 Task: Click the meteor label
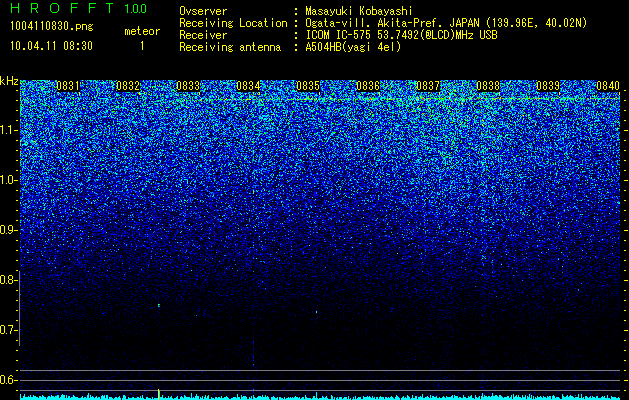(142, 31)
